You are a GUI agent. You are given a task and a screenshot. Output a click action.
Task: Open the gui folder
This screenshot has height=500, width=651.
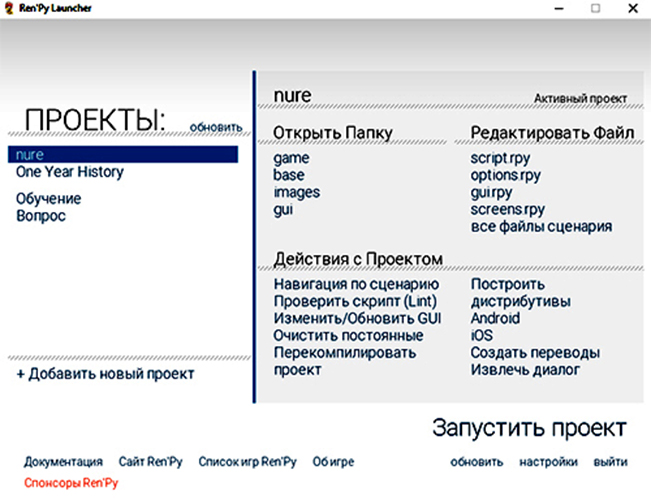[x=283, y=209]
